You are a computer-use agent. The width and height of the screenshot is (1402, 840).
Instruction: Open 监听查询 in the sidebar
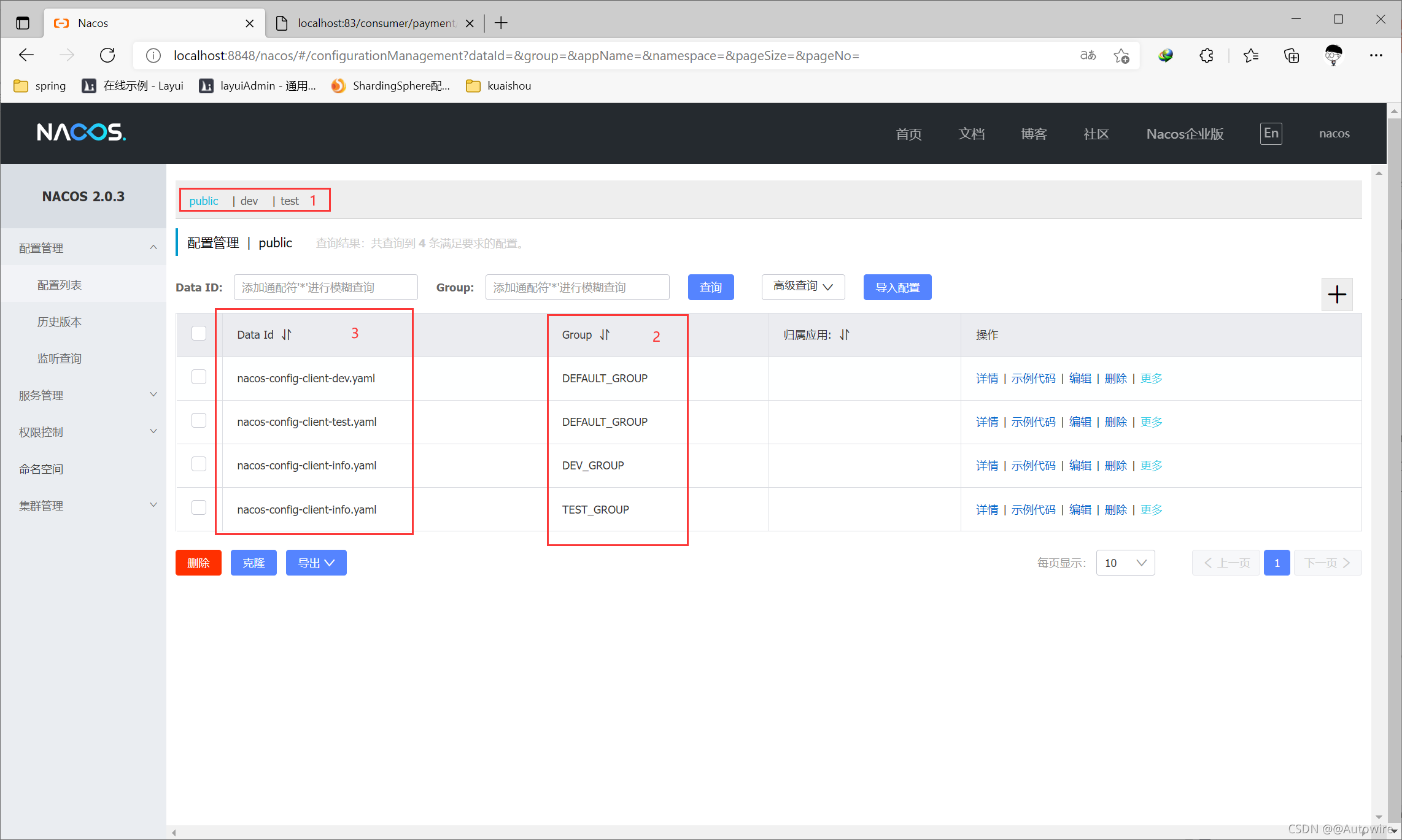point(59,358)
